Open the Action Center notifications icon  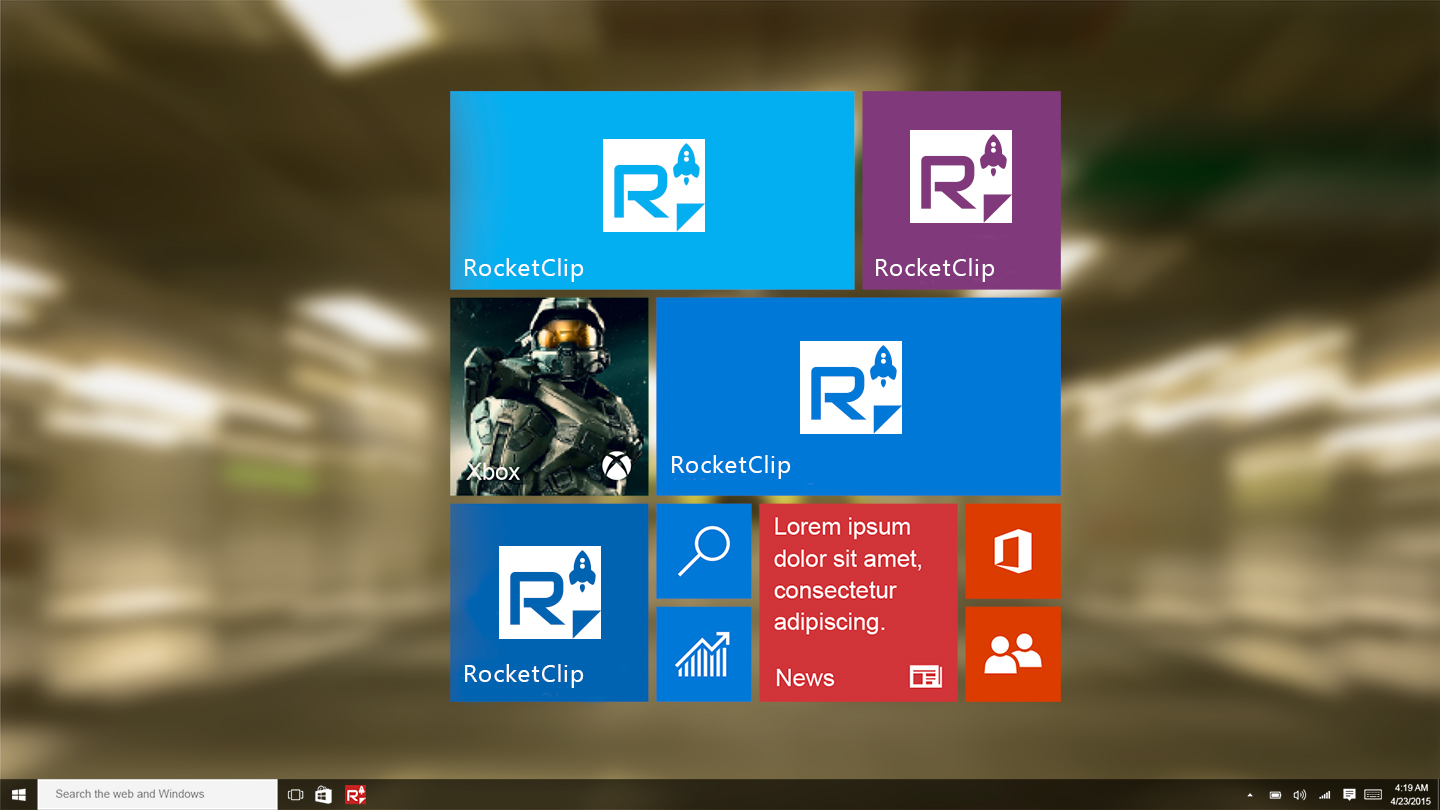tap(1349, 795)
